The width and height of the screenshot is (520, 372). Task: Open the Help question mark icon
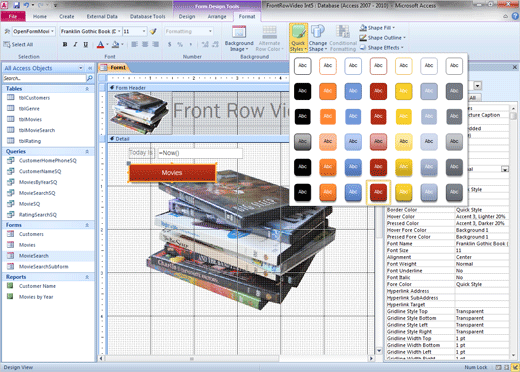pos(515,16)
